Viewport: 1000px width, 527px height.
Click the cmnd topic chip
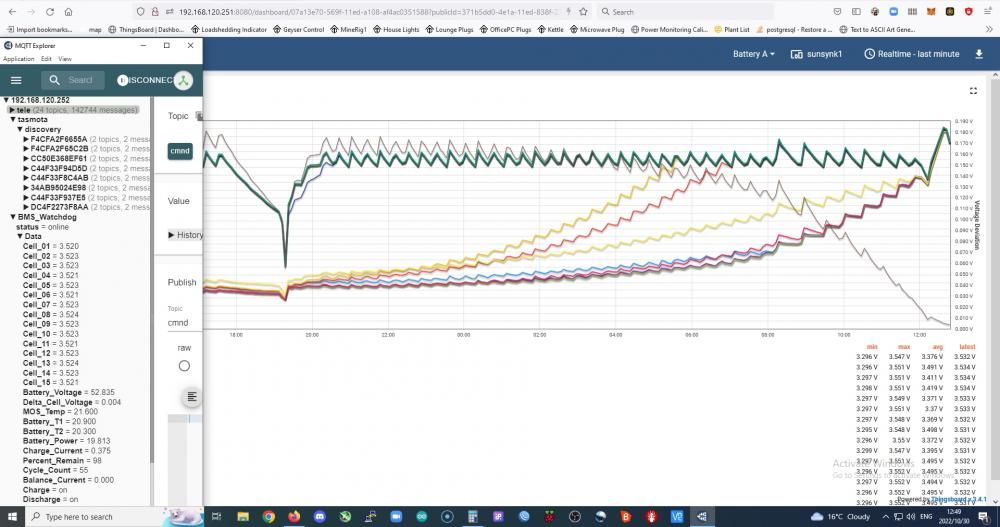pyautogui.click(x=180, y=151)
